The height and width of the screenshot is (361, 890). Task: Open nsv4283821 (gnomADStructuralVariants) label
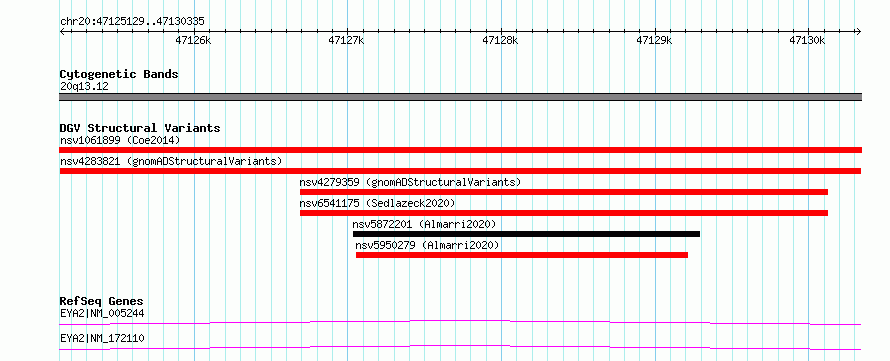(171, 161)
